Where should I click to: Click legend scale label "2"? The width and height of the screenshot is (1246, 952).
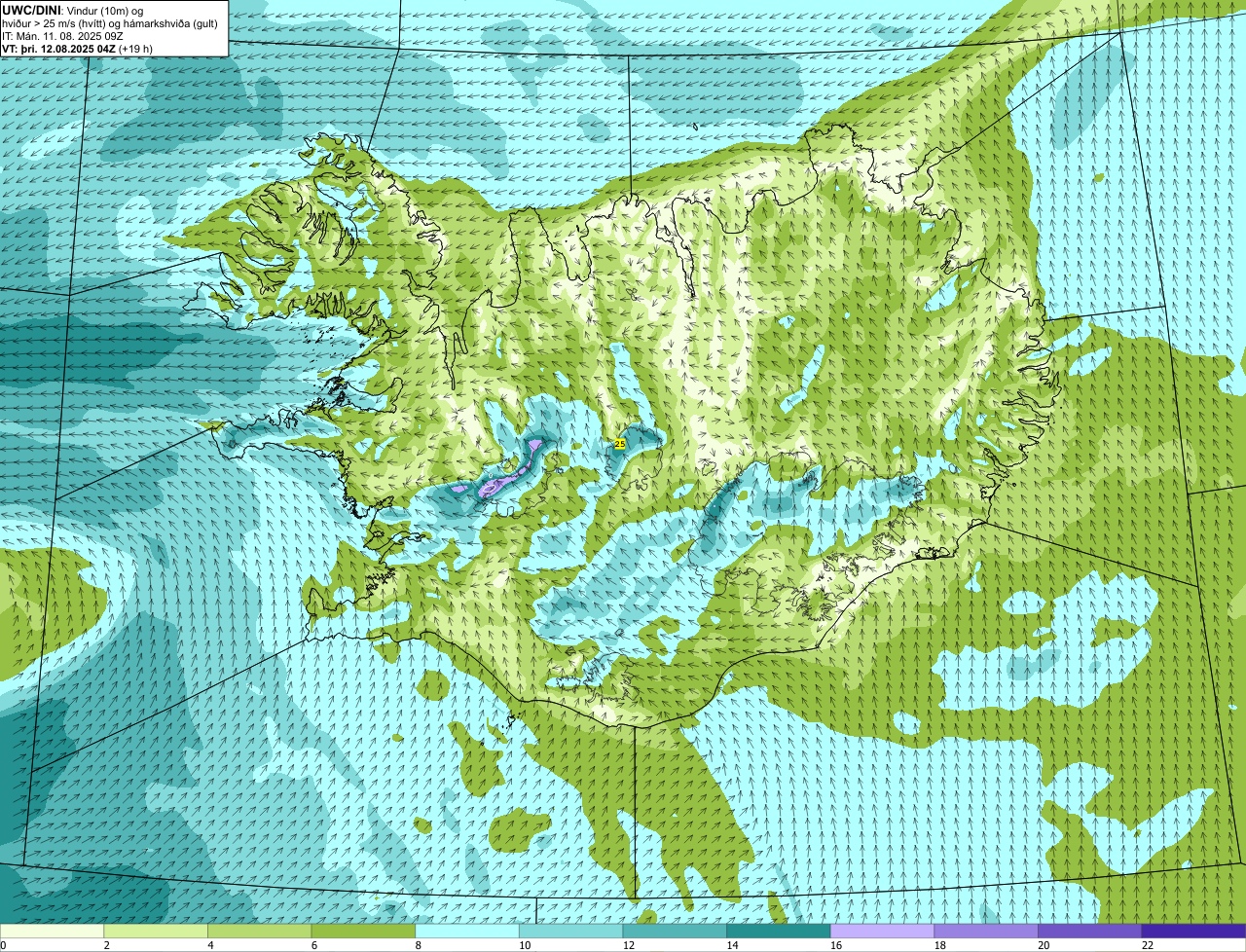pos(106,945)
